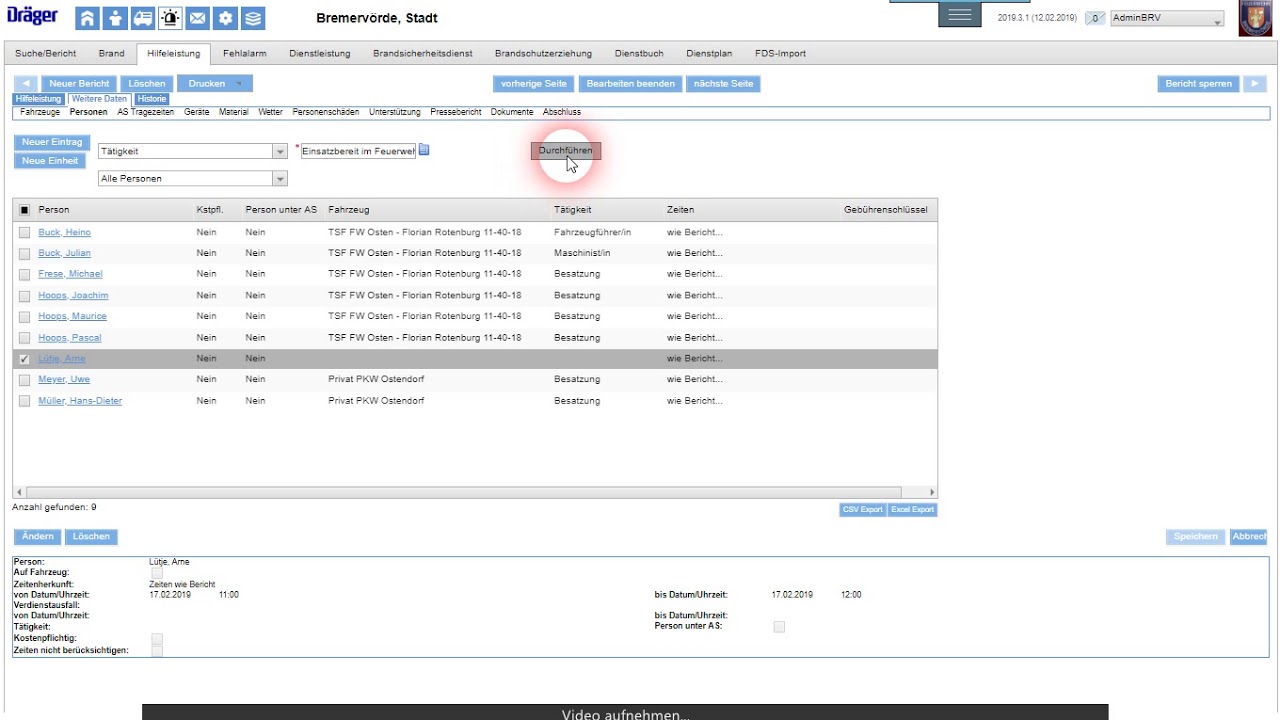Open the home icon in the top toolbar
The image size is (1280, 720).
point(88,17)
